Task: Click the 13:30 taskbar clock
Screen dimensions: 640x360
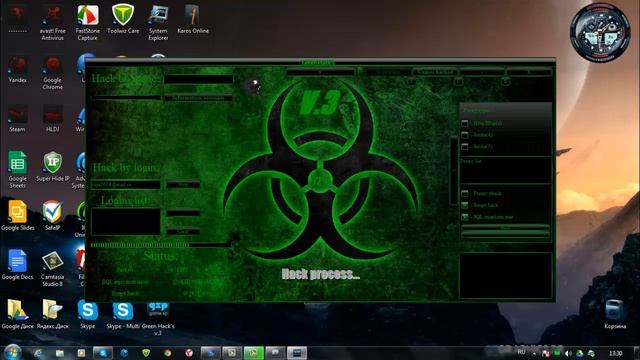Action: point(616,353)
